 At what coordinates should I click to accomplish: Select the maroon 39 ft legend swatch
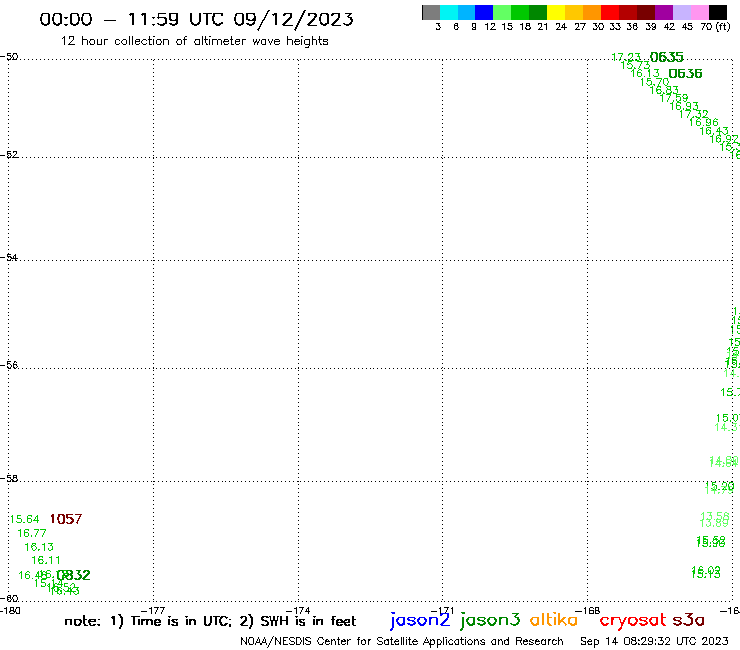646,12
